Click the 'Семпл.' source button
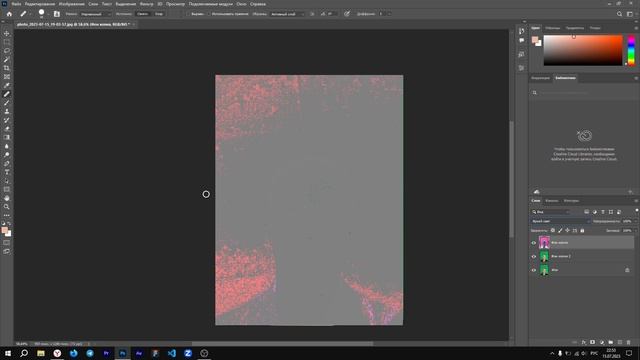 click(142, 14)
